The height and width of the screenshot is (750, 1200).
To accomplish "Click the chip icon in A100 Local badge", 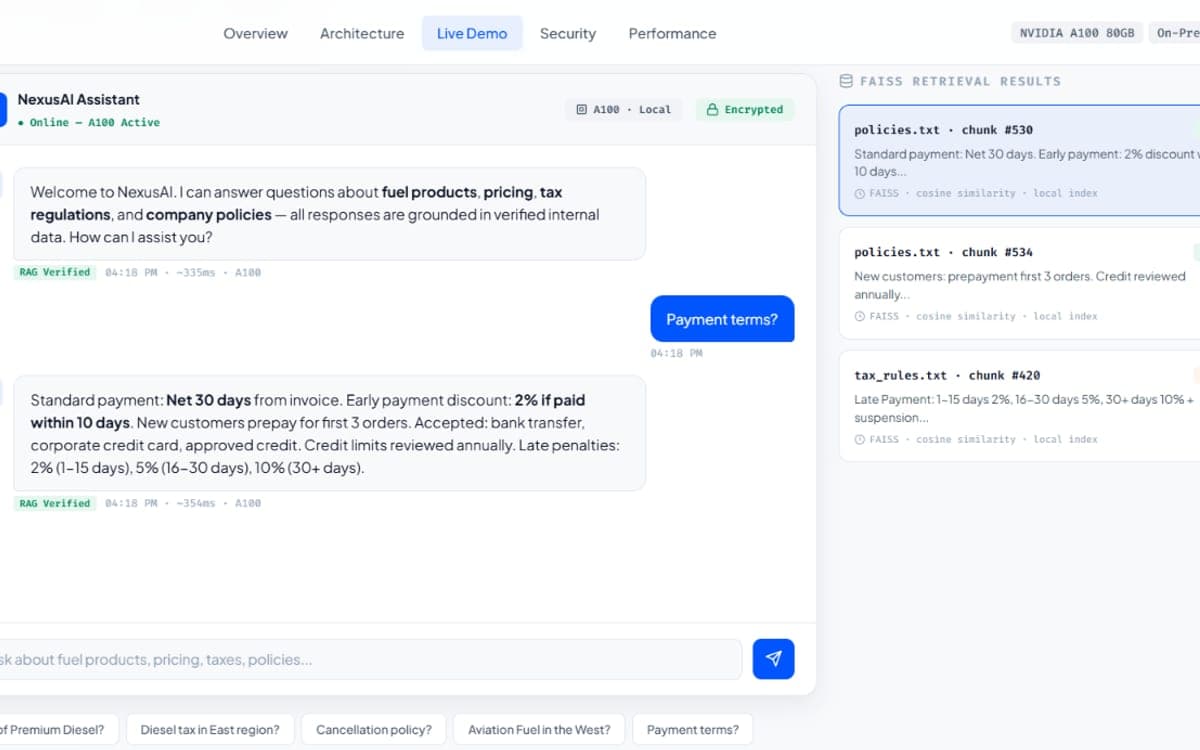I will pos(582,110).
